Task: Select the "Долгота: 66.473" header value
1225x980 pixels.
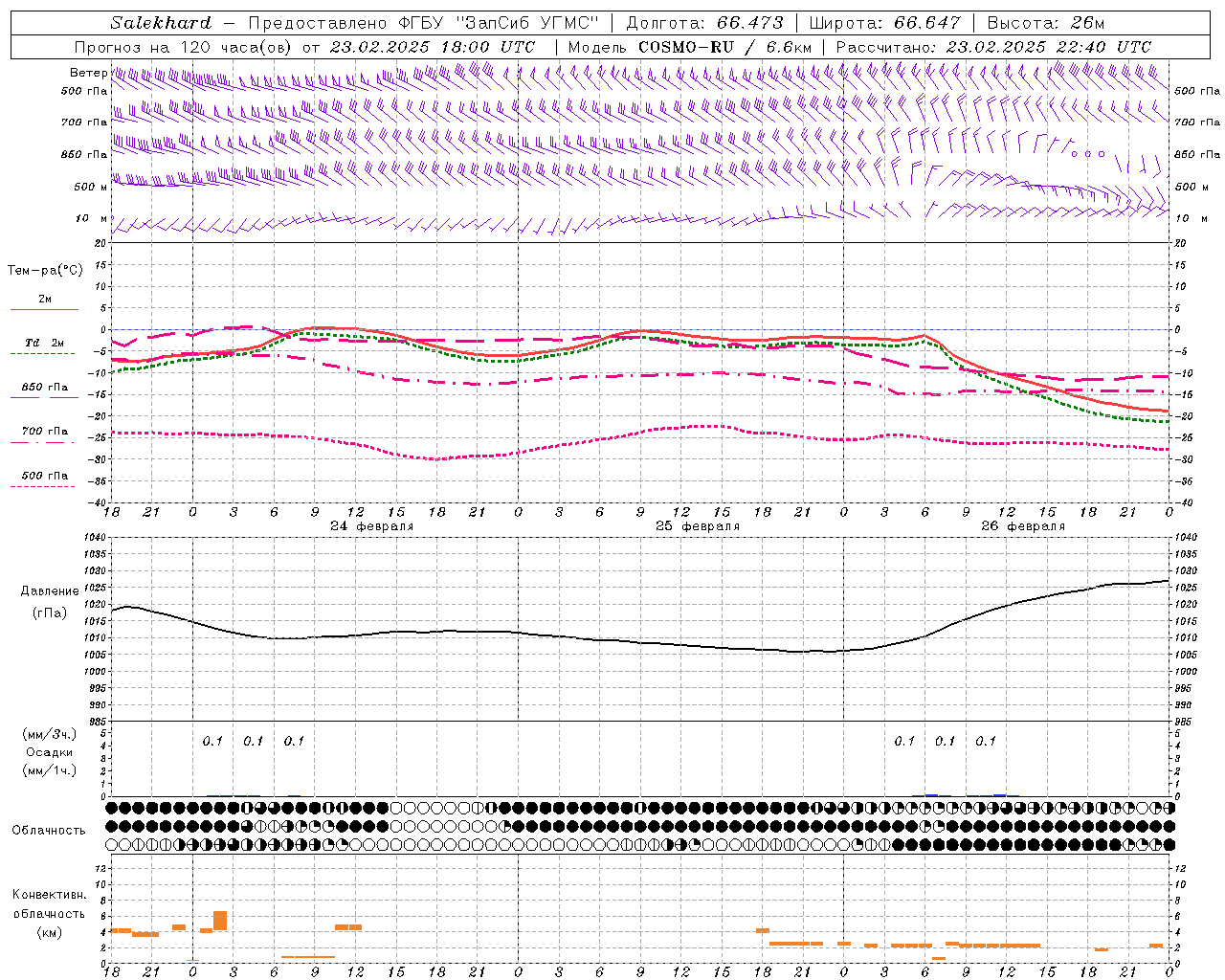Action: coord(703,23)
